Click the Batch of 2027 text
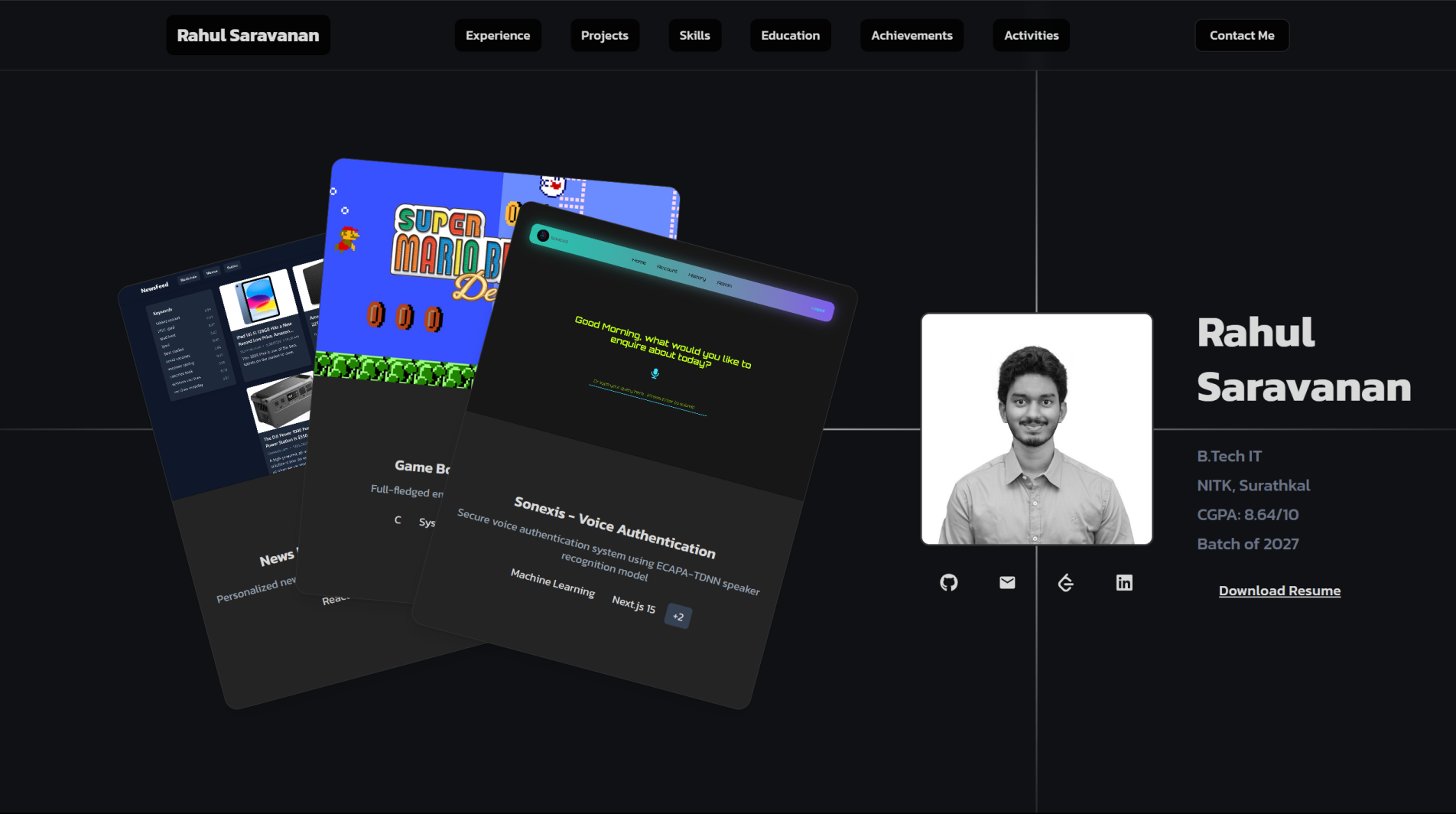Viewport: 1456px width, 814px height. click(x=1247, y=544)
